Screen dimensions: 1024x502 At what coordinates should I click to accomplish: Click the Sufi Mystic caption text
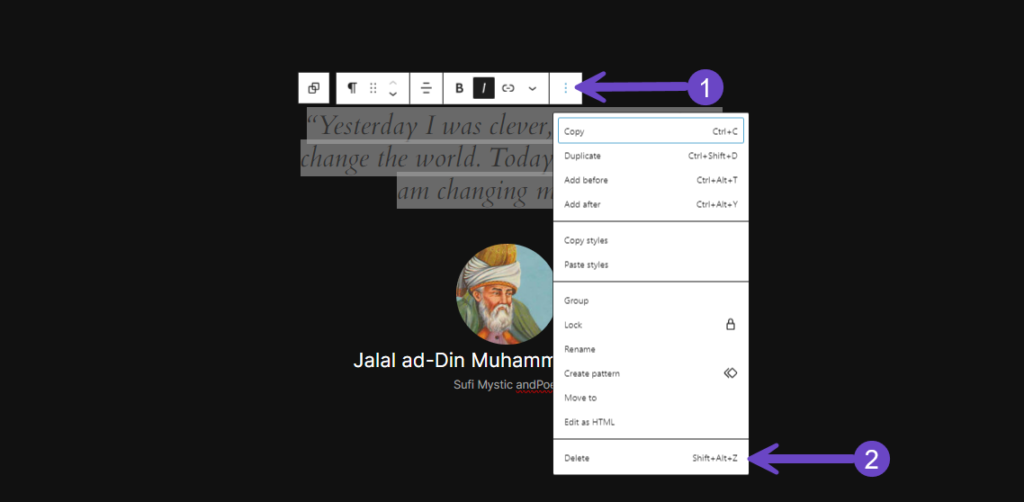504,384
